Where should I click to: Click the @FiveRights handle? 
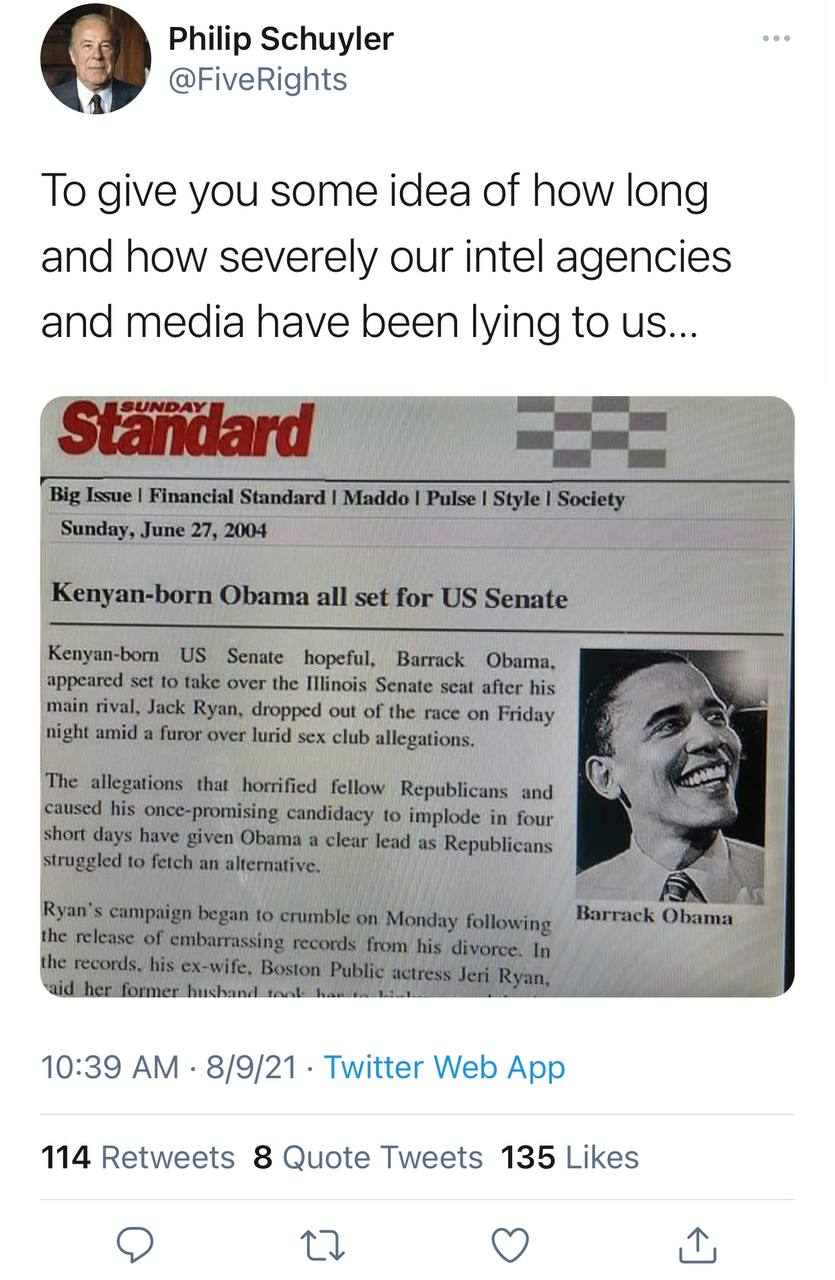[x=257, y=79]
